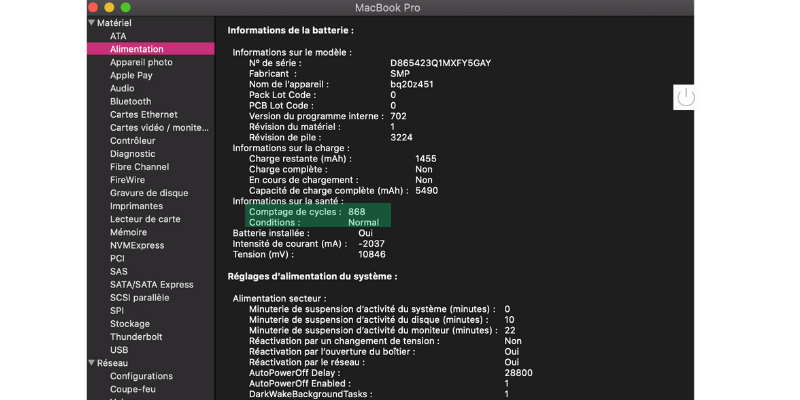Open SCSI parallèle entry
This screenshot has height=400, width=800.
click(139, 297)
